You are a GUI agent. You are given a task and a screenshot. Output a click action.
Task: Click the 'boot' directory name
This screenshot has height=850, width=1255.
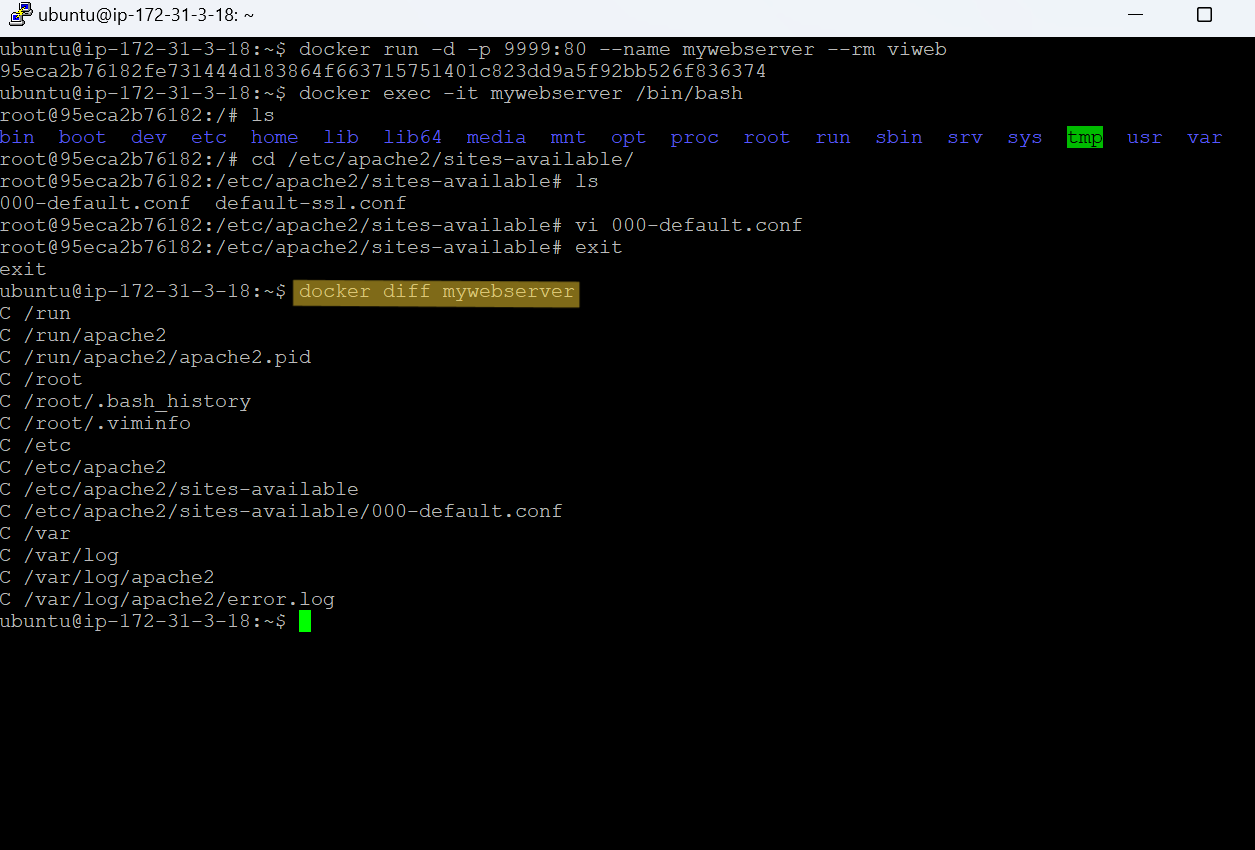[82, 138]
